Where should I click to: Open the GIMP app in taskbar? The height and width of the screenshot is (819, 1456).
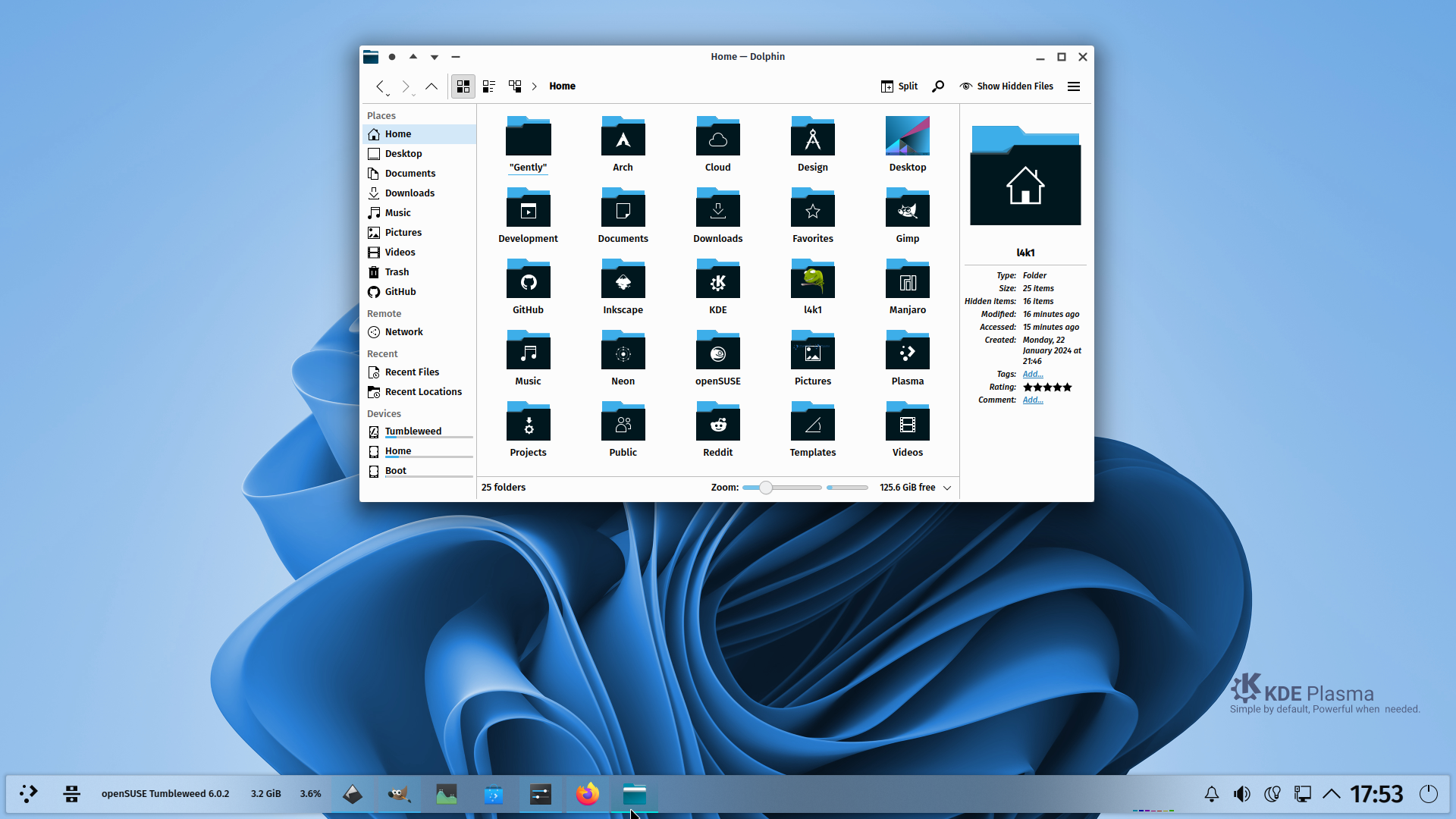[x=399, y=794]
